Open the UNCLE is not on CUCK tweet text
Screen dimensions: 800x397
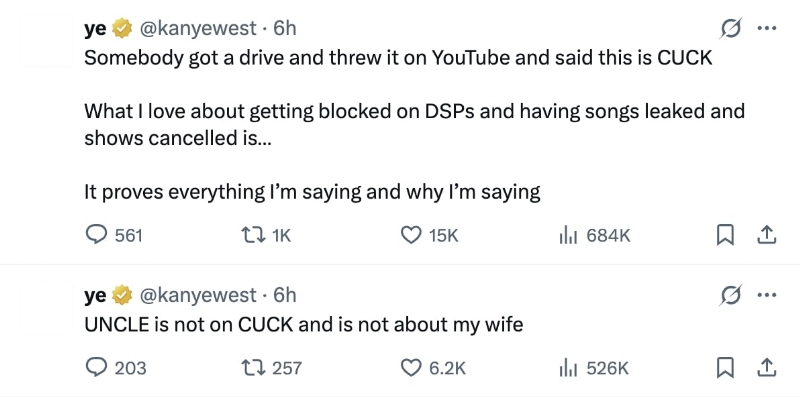tap(304, 325)
